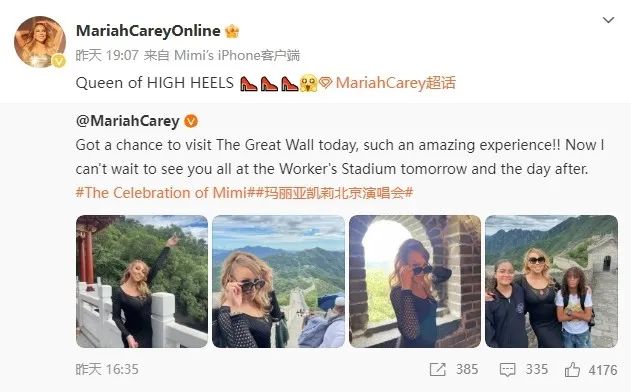Click the repost share icon
This screenshot has height=392, width=631.
[437, 369]
